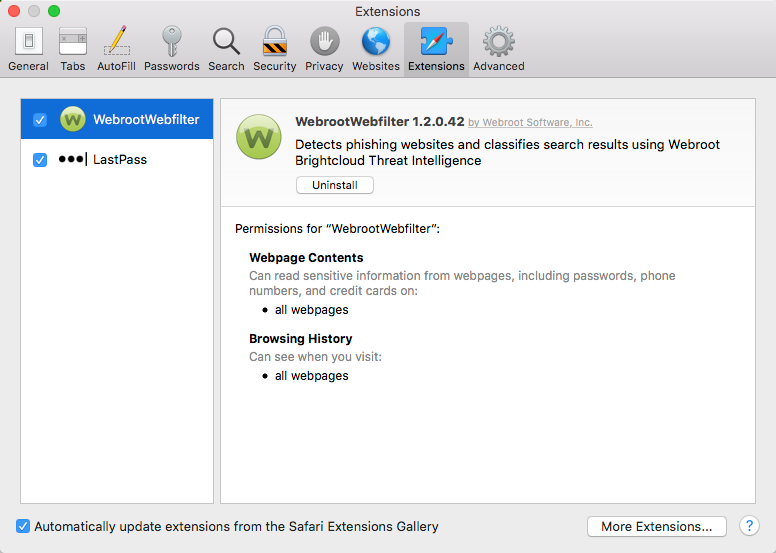
Task: Visit the Webroot Software, Inc. developer link
Action: [530, 122]
